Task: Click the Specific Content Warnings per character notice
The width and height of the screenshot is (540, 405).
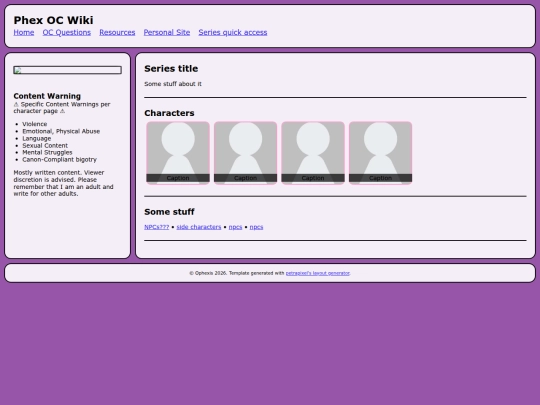Action: 62,107
